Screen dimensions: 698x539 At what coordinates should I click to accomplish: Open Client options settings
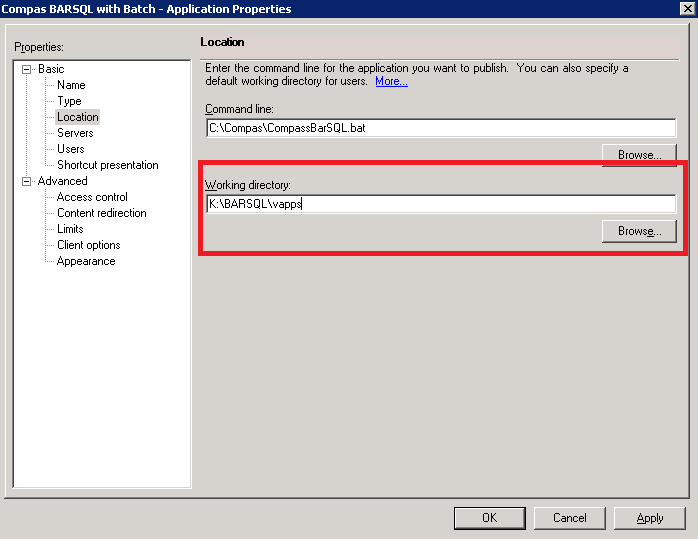click(x=89, y=245)
